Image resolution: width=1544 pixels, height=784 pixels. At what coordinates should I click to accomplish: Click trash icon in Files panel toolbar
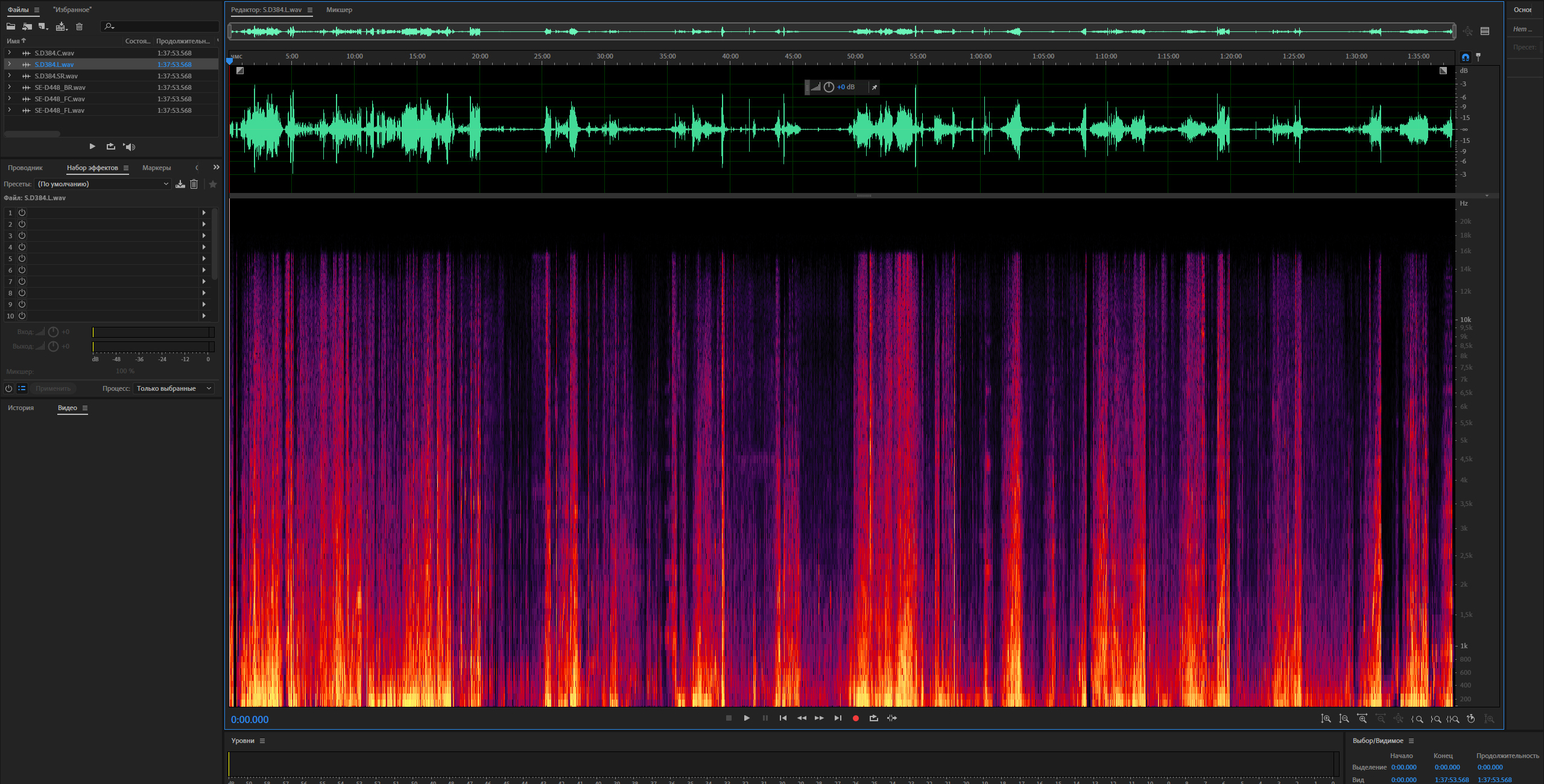pyautogui.click(x=79, y=27)
